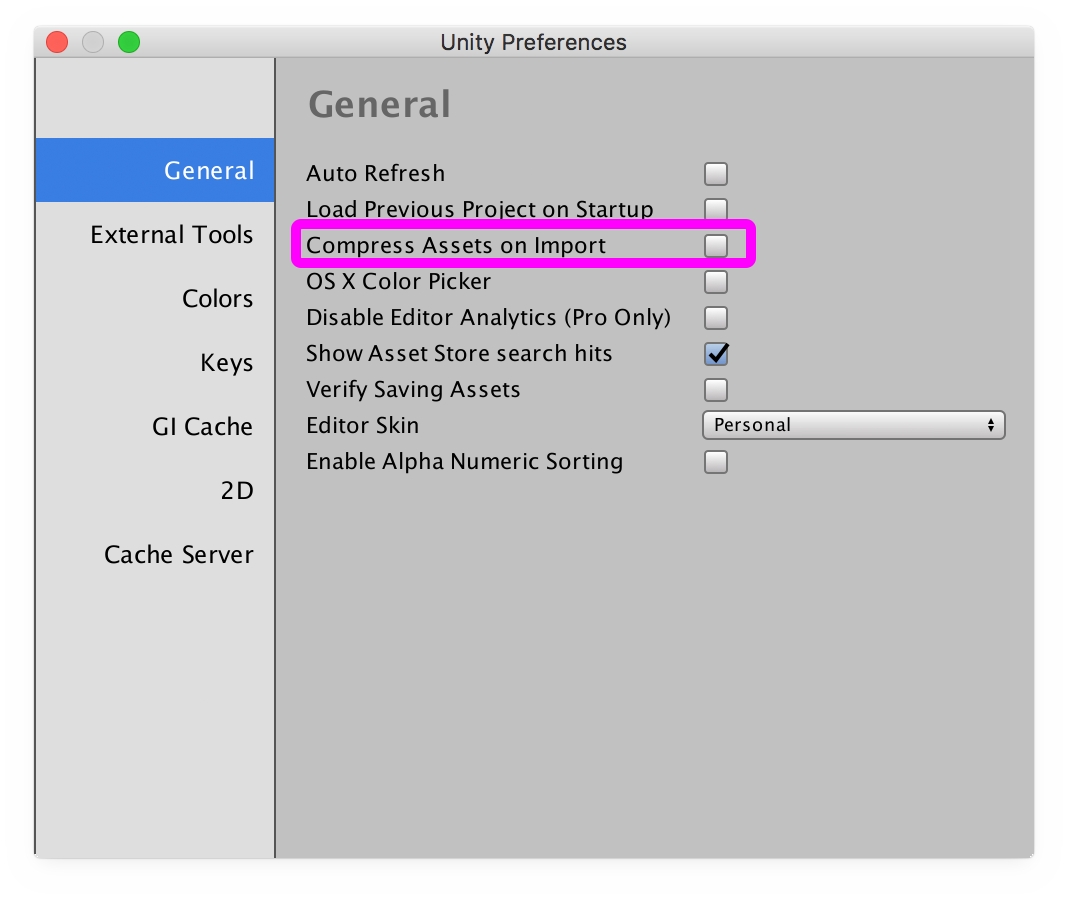
Task: Go to the GI Cache section
Action: [155, 426]
